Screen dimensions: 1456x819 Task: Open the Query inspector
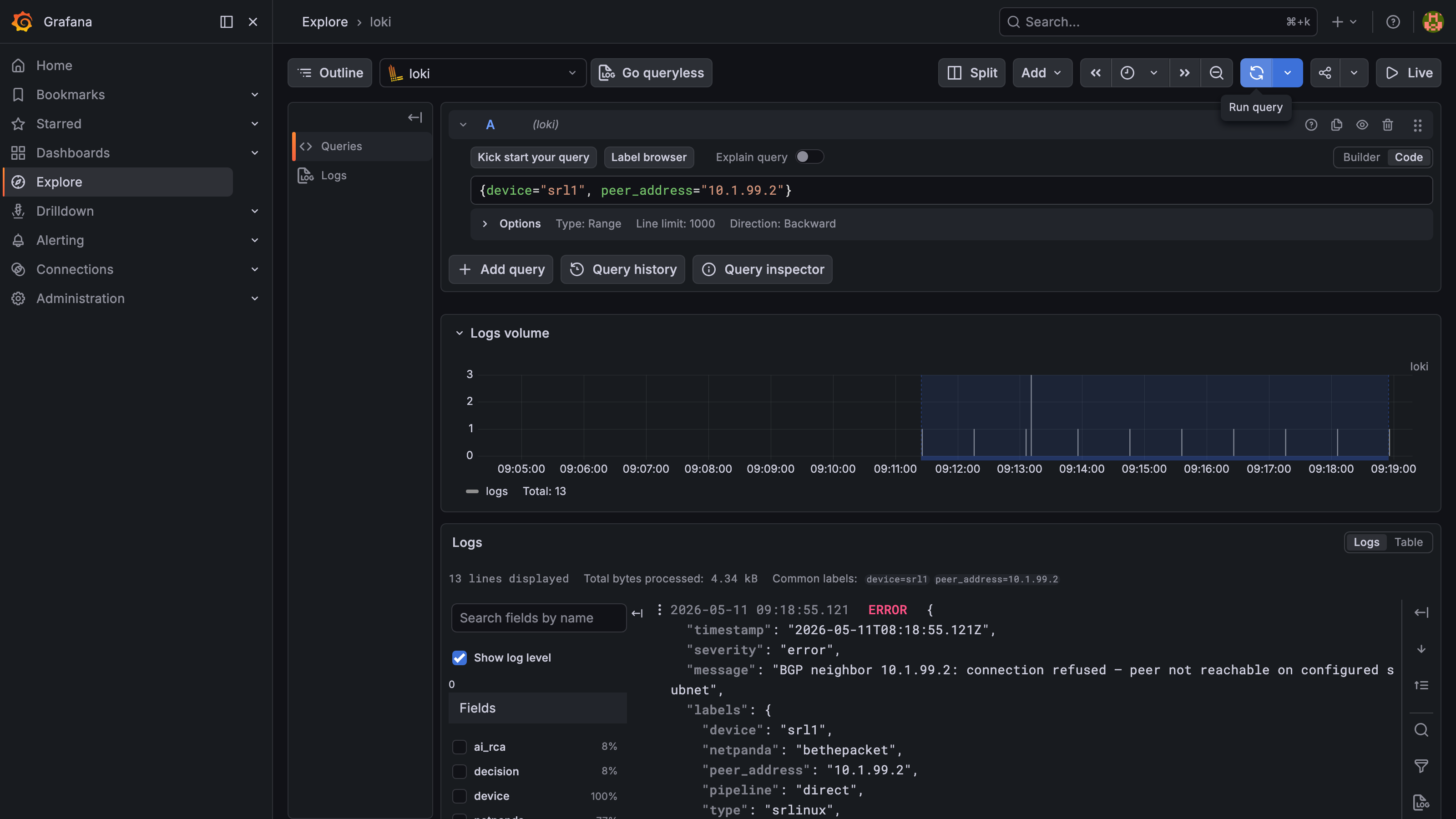click(x=763, y=270)
